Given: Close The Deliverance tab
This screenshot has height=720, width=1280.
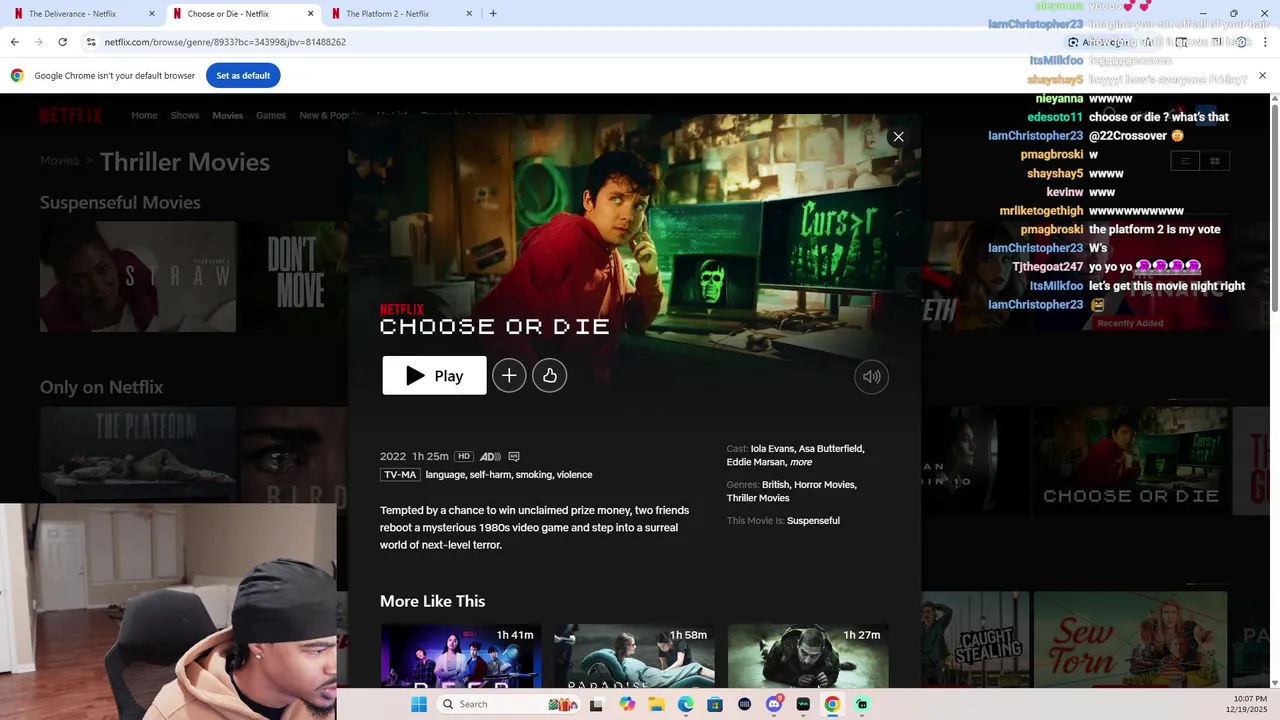Looking at the screenshot, I should (152, 14).
